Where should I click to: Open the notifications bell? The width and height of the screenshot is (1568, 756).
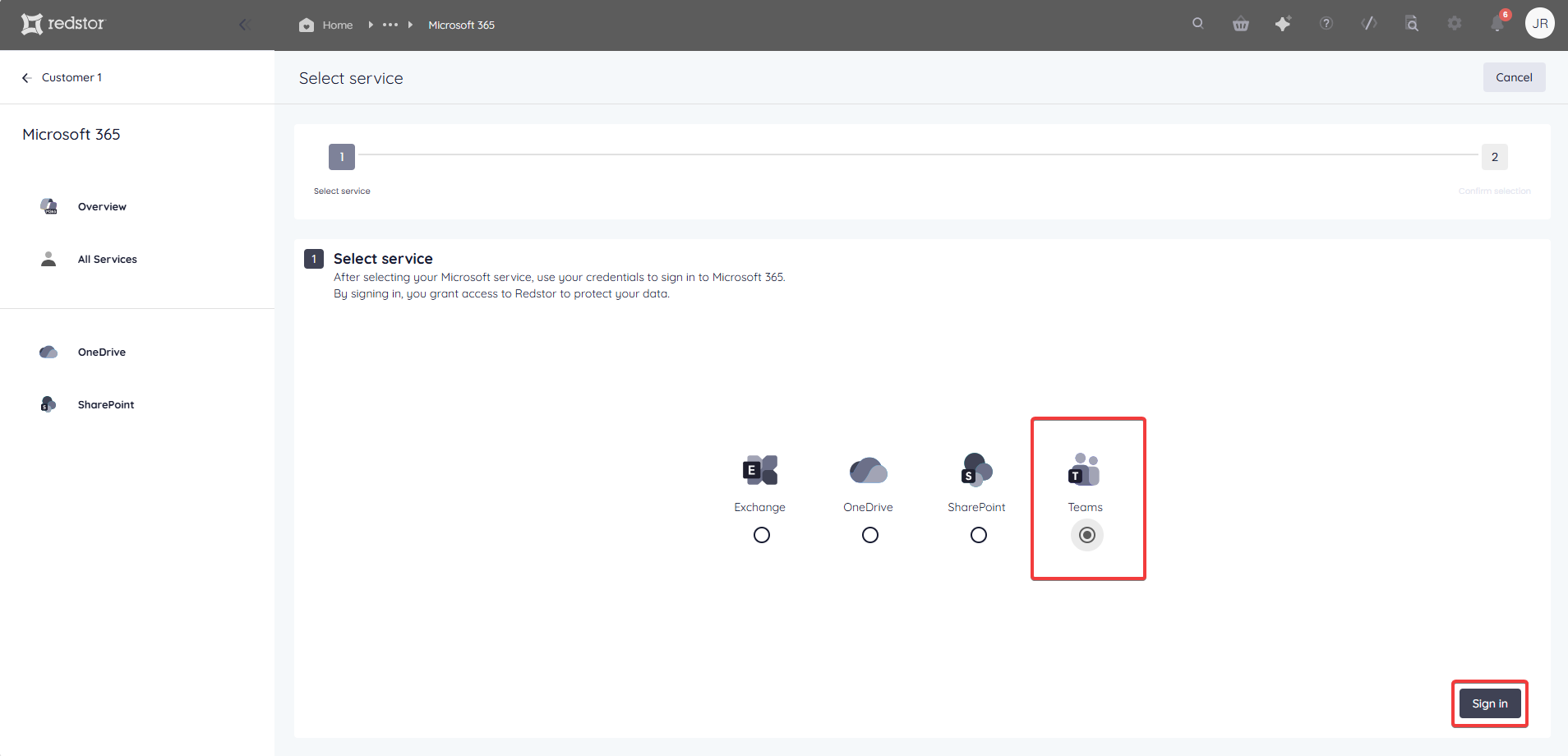pos(1497,24)
